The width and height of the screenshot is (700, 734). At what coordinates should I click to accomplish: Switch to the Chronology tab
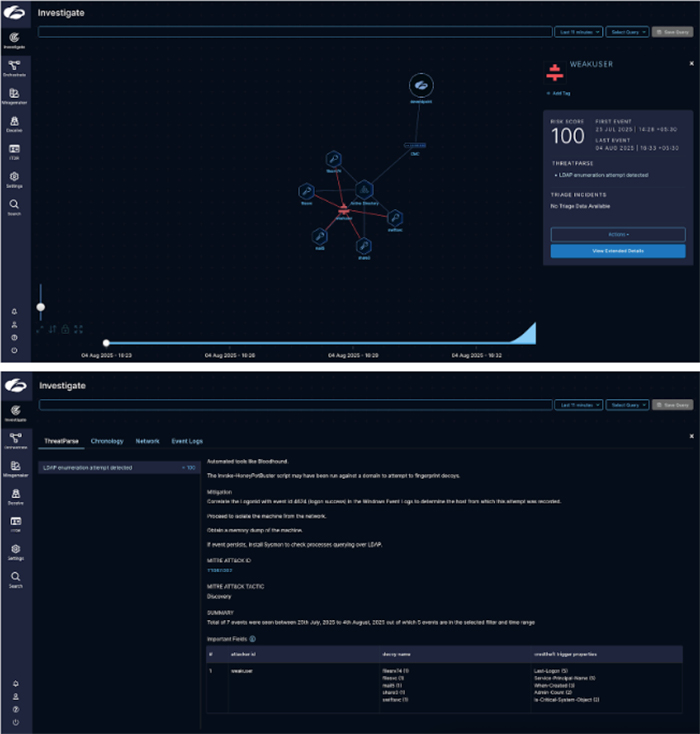pyautogui.click(x=107, y=440)
